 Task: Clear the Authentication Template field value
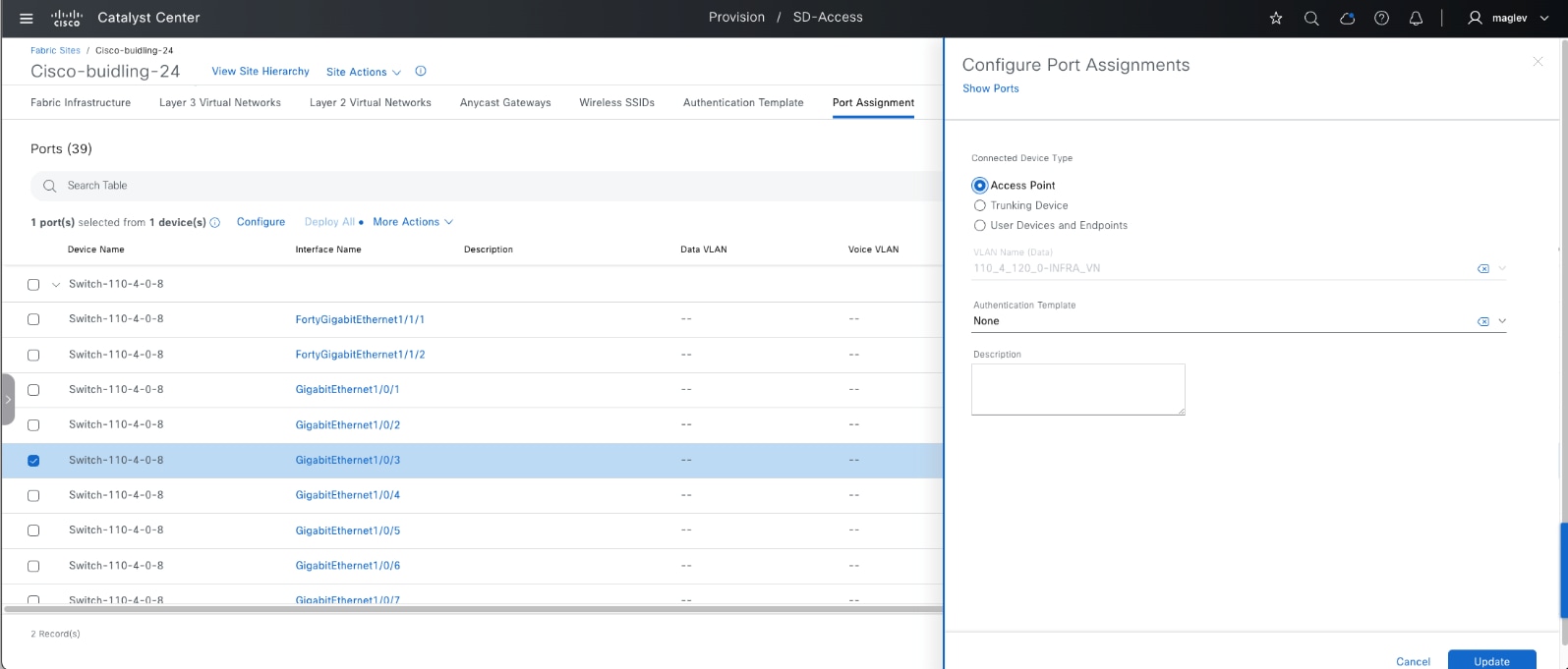pyautogui.click(x=1482, y=321)
